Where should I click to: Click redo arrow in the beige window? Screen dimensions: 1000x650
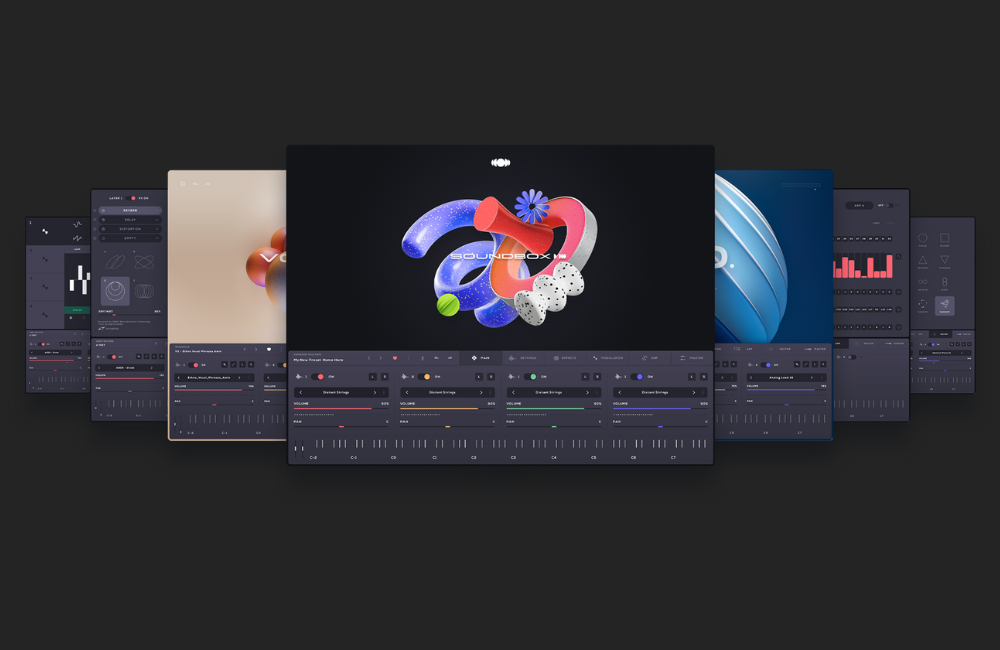pyautogui.click(x=207, y=184)
